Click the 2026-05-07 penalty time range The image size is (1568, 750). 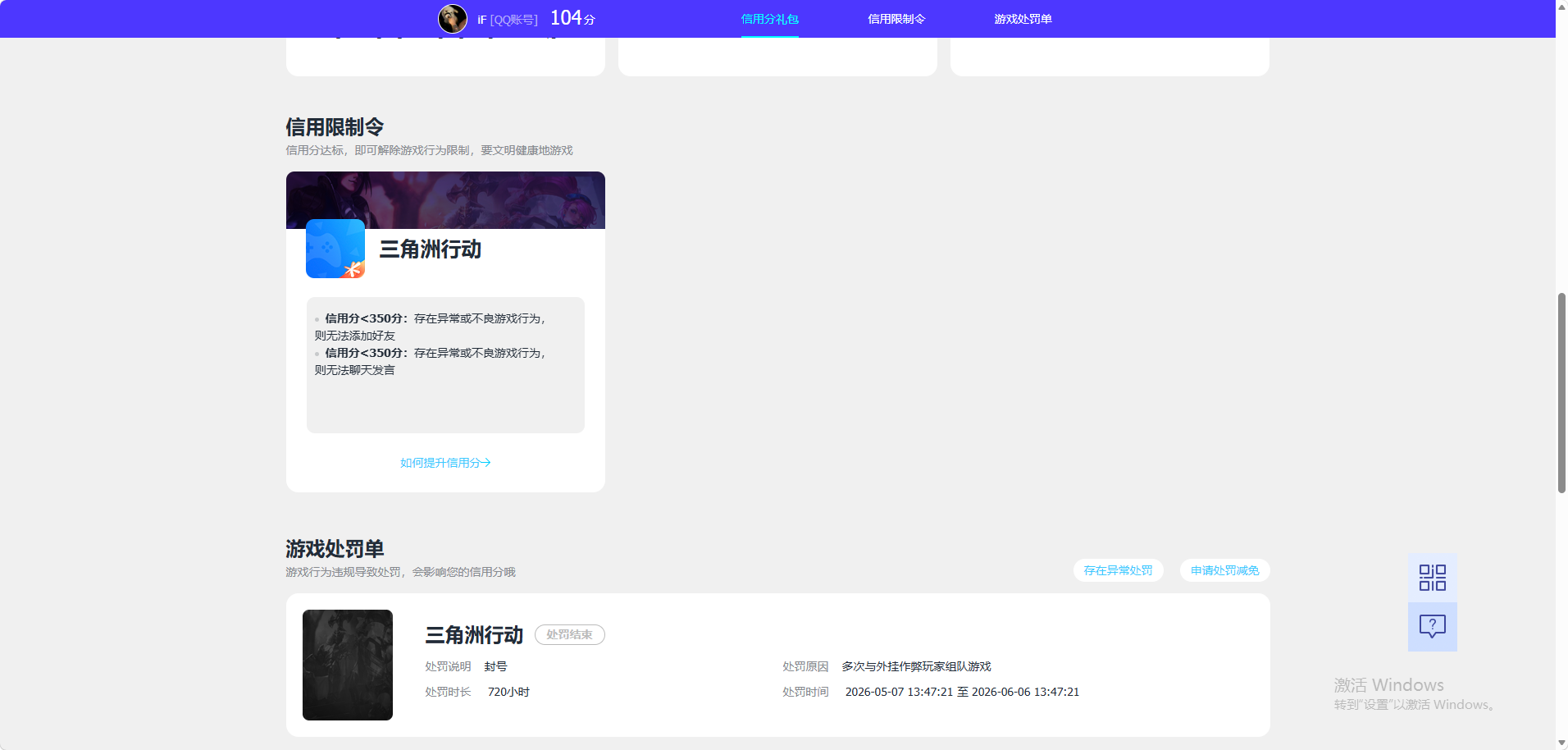962,692
